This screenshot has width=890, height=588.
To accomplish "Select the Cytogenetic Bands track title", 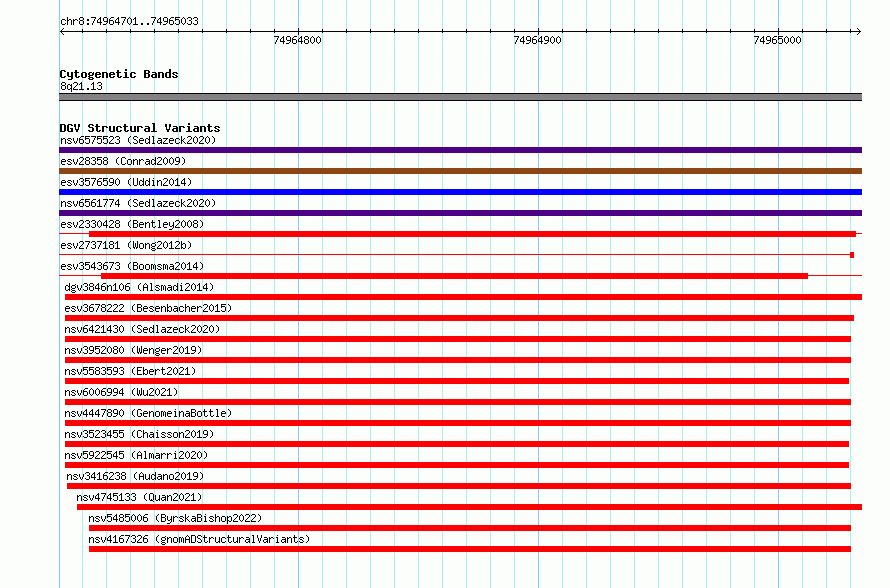I will [119, 74].
